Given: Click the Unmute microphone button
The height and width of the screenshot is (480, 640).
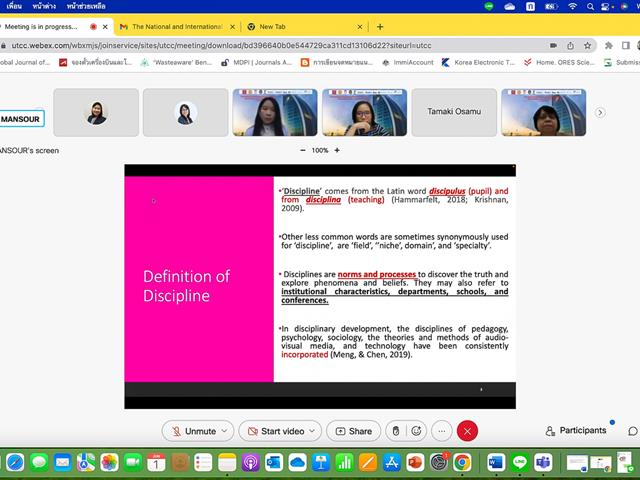Looking at the screenshot, I should (194, 431).
